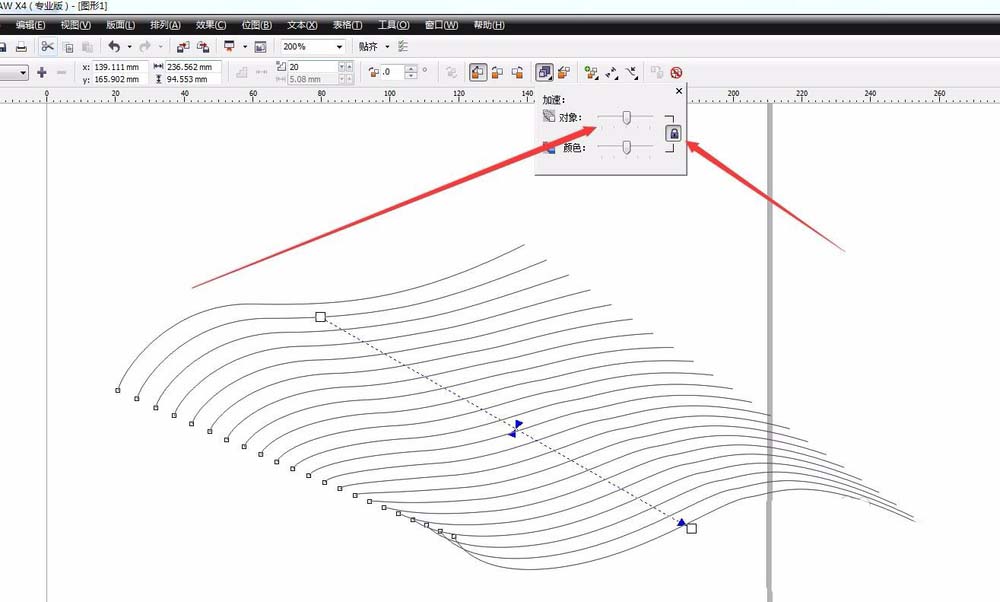This screenshot has width=1000, height=602.
Task: Add a blend preset with the plus icon
Action: click(42, 72)
